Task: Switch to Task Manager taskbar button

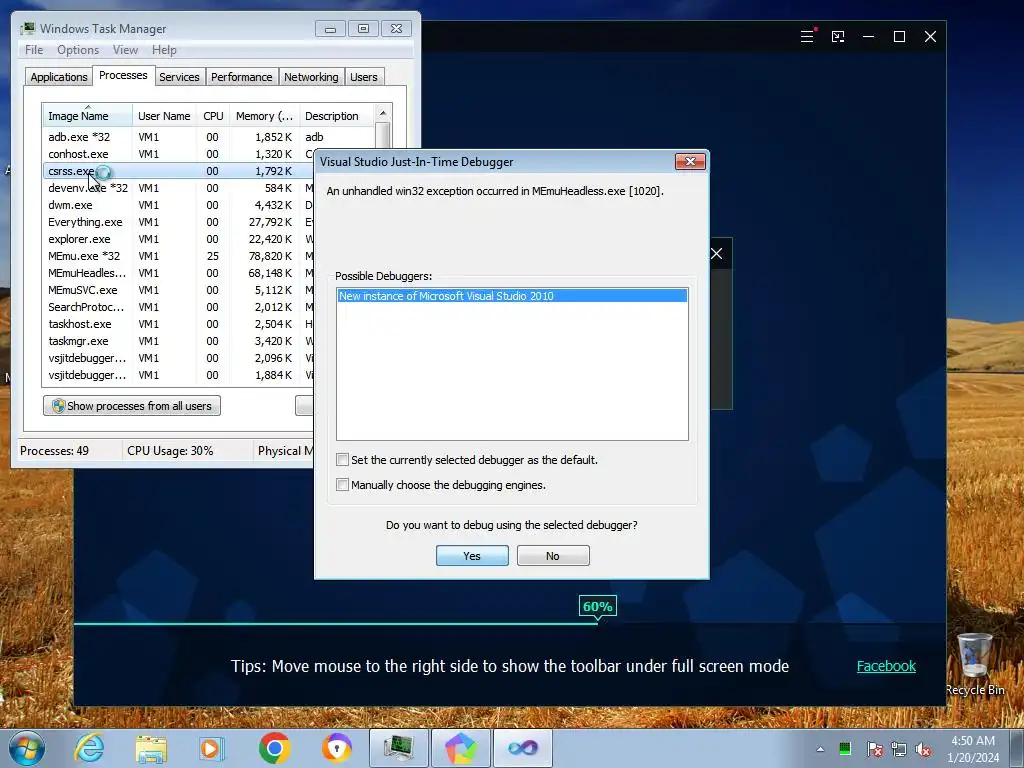Action: (398, 748)
